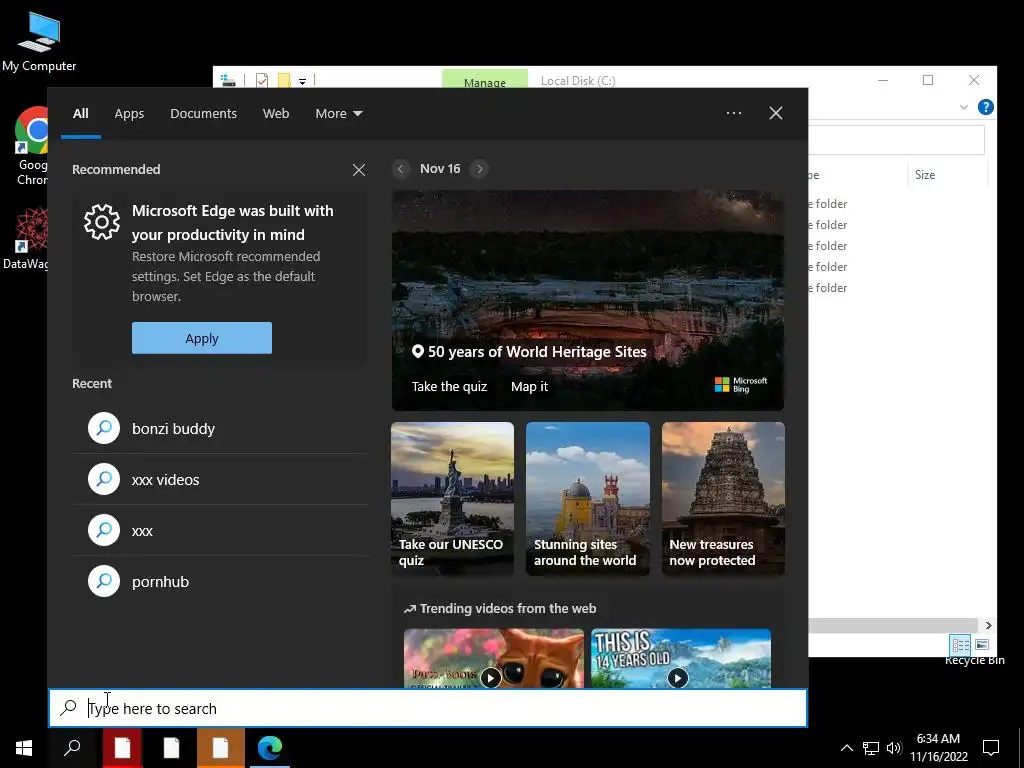1024x768 pixels.
Task: Switch File Explorer to details view icon
Action: coord(961,645)
